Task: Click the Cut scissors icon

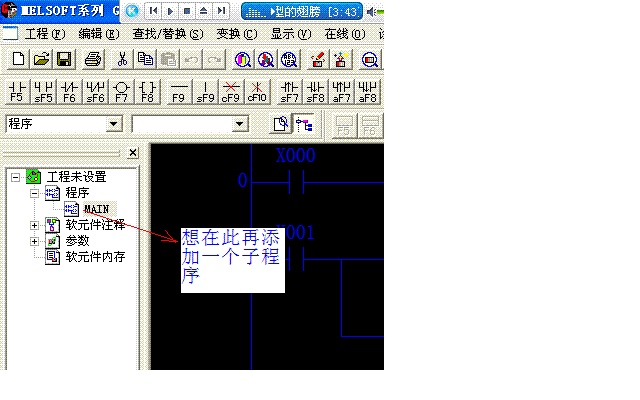Action: click(122, 60)
